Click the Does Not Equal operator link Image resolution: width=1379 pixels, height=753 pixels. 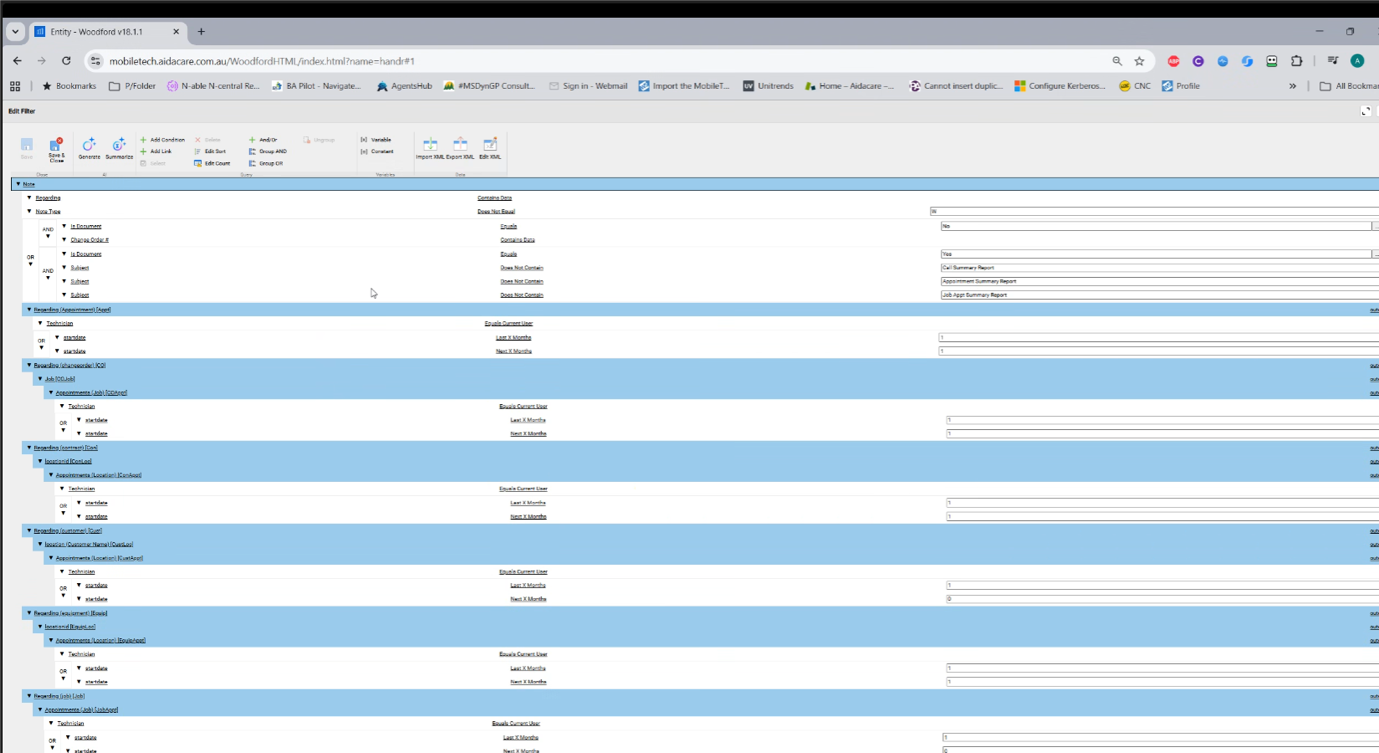point(496,212)
